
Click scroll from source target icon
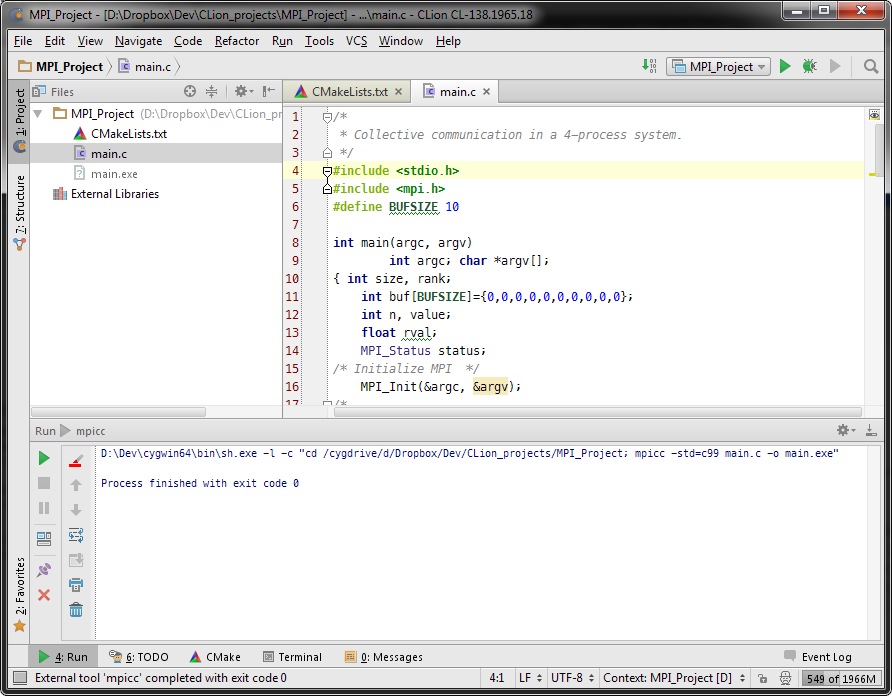point(190,91)
